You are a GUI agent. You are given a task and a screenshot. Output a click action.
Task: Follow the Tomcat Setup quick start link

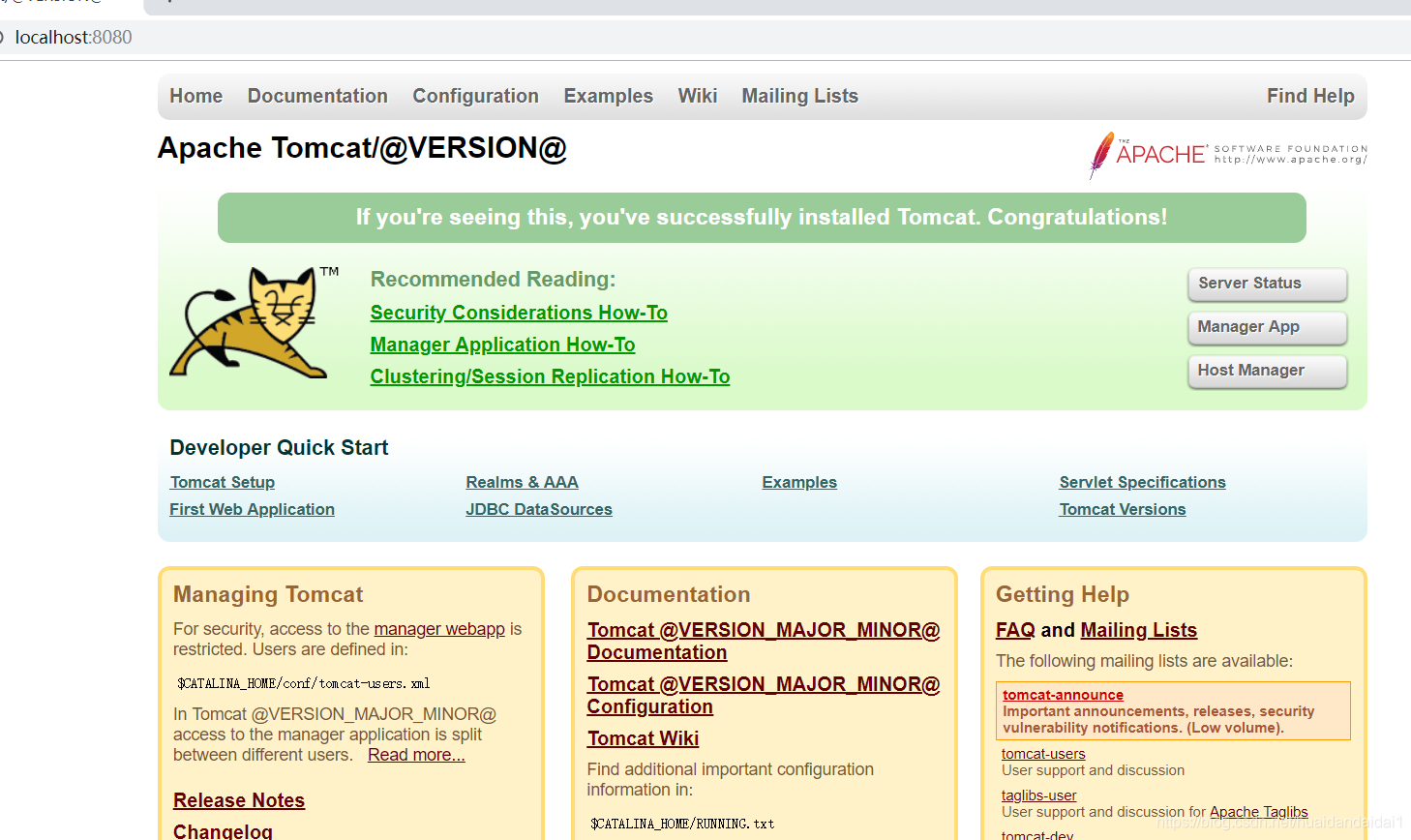tap(223, 482)
